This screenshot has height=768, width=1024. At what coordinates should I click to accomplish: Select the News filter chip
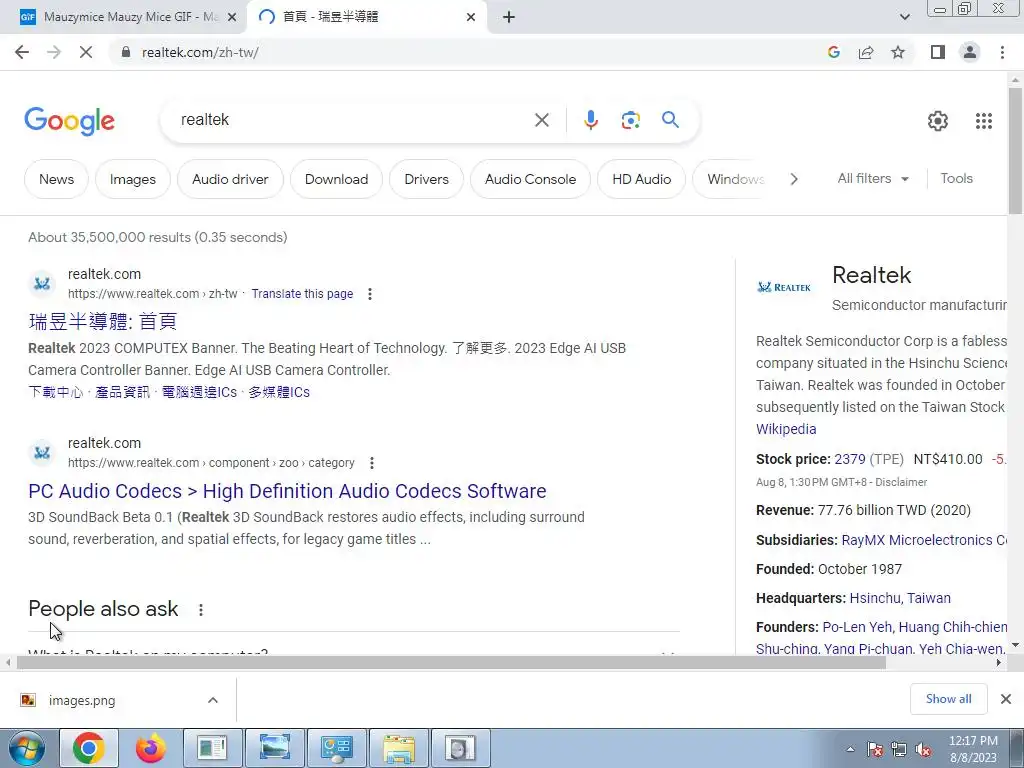coord(56,179)
